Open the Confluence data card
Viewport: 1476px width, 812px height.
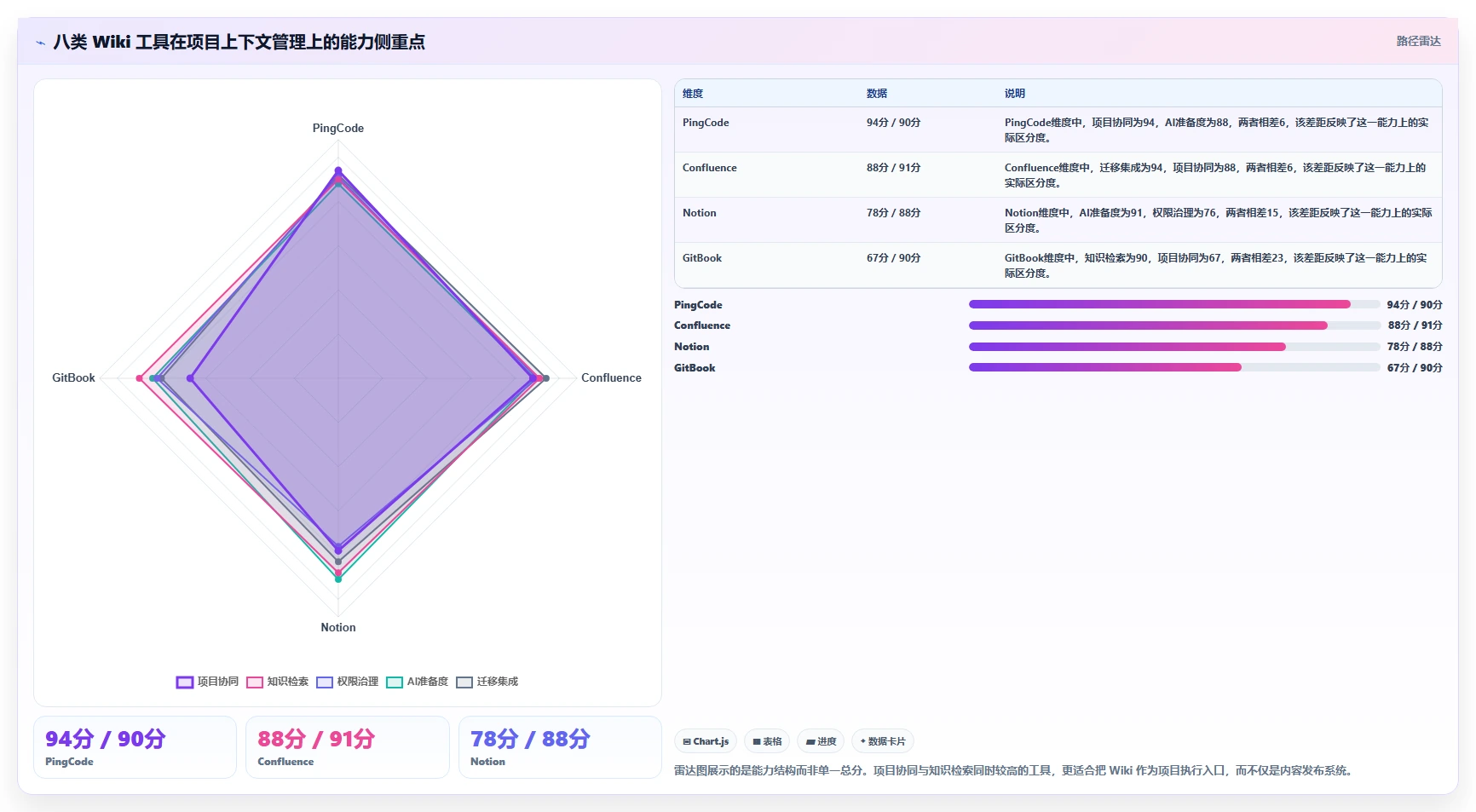click(348, 747)
